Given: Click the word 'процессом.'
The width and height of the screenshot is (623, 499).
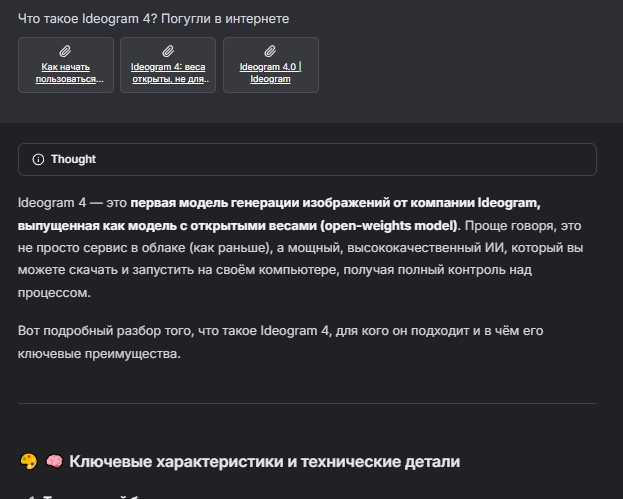Looking at the screenshot, I should [x=54, y=293].
